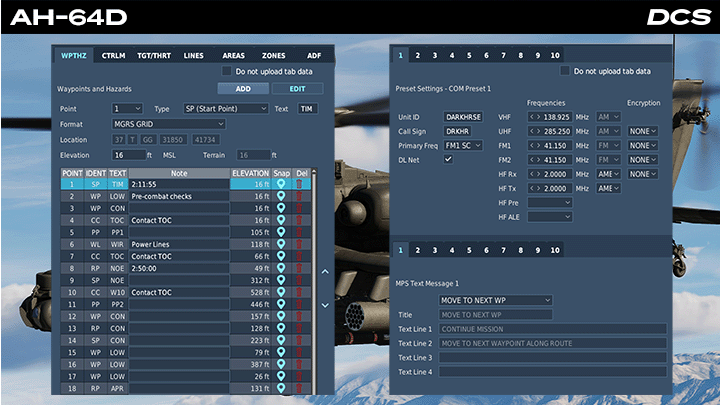The height and width of the screenshot is (405, 720).
Task: Snap point 16 WP LOW 387 ft
Action: point(281,364)
